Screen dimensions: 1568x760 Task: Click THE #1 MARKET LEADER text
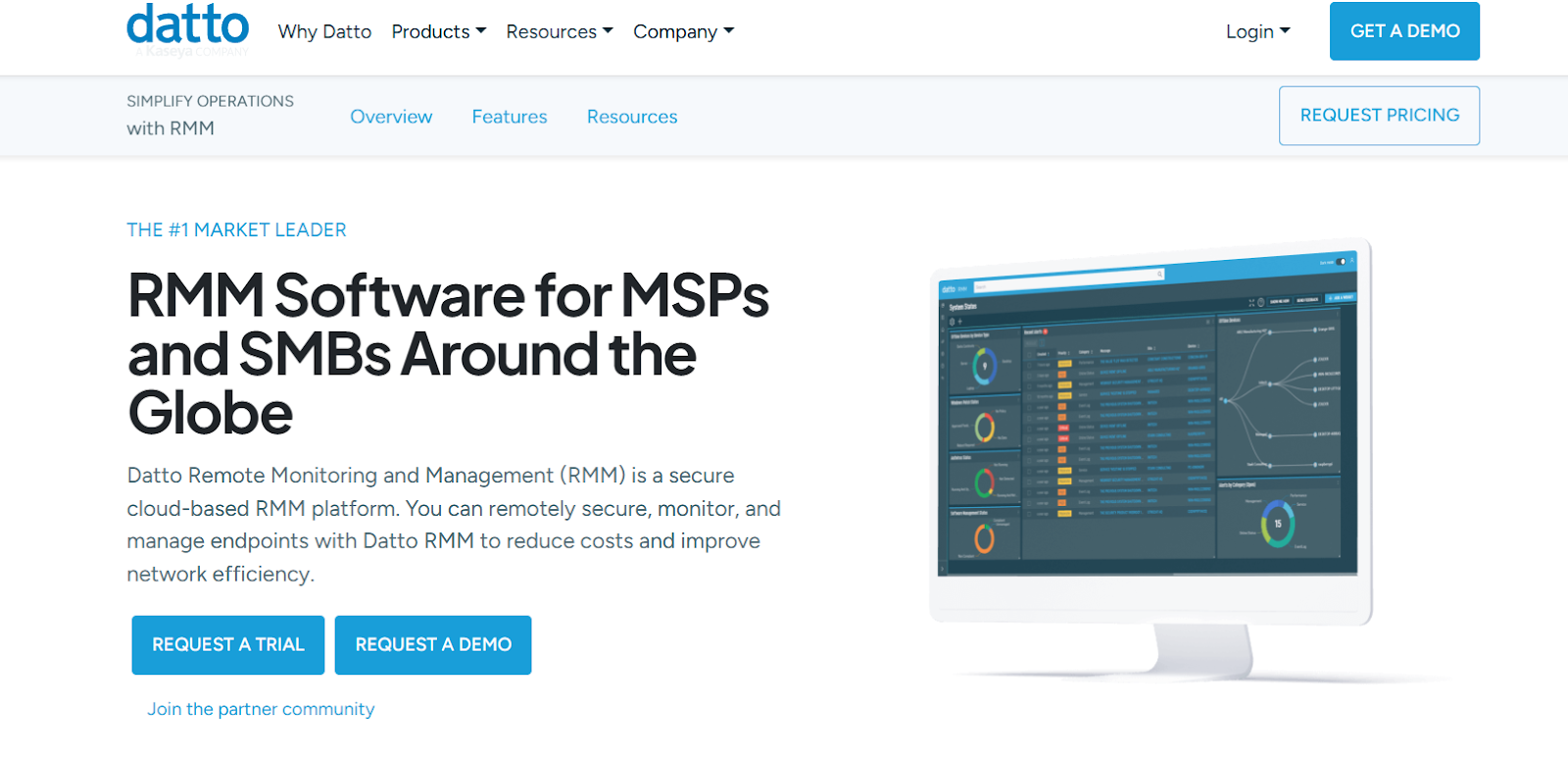[x=236, y=229]
